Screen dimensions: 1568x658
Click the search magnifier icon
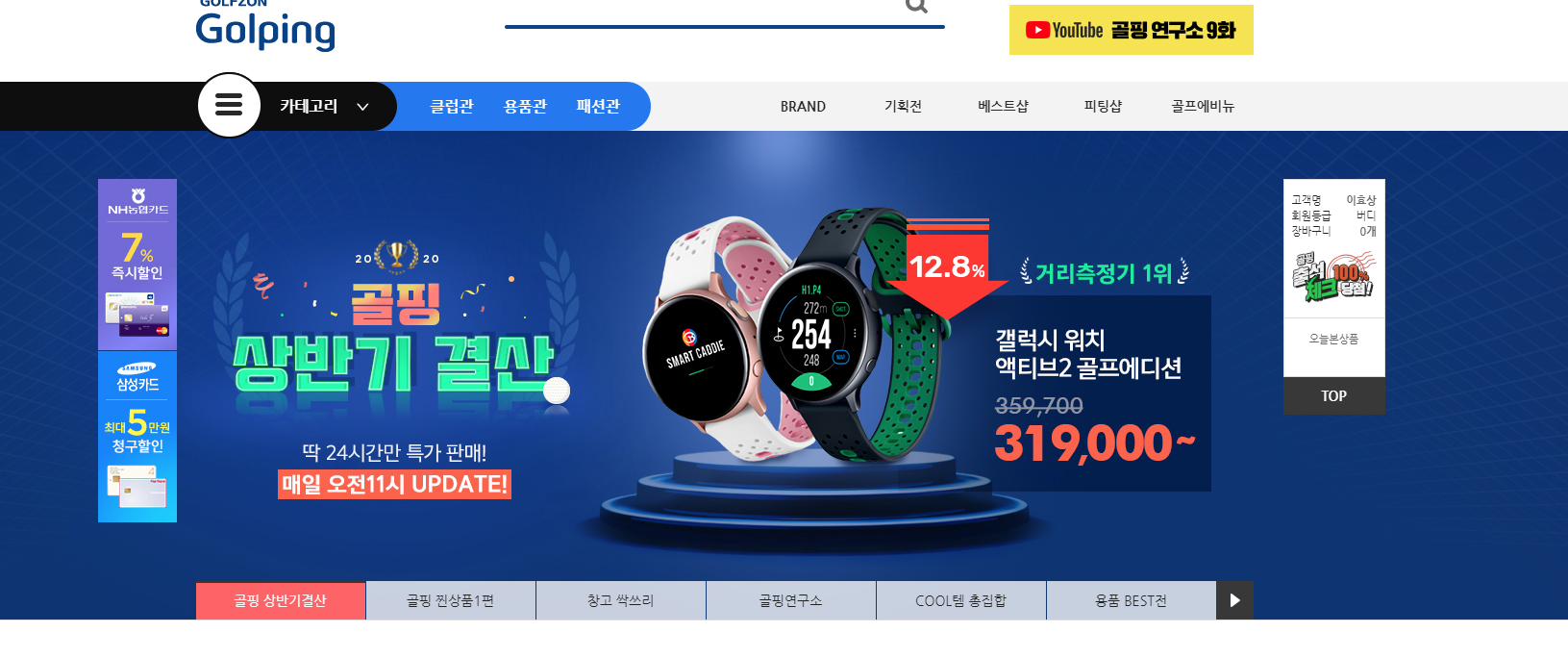[916, 6]
